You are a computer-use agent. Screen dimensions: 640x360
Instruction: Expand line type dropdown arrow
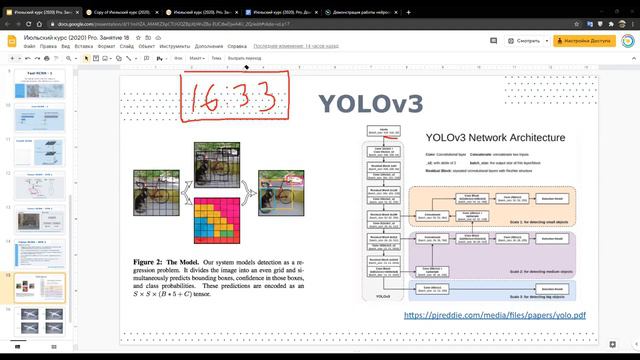(136, 58)
